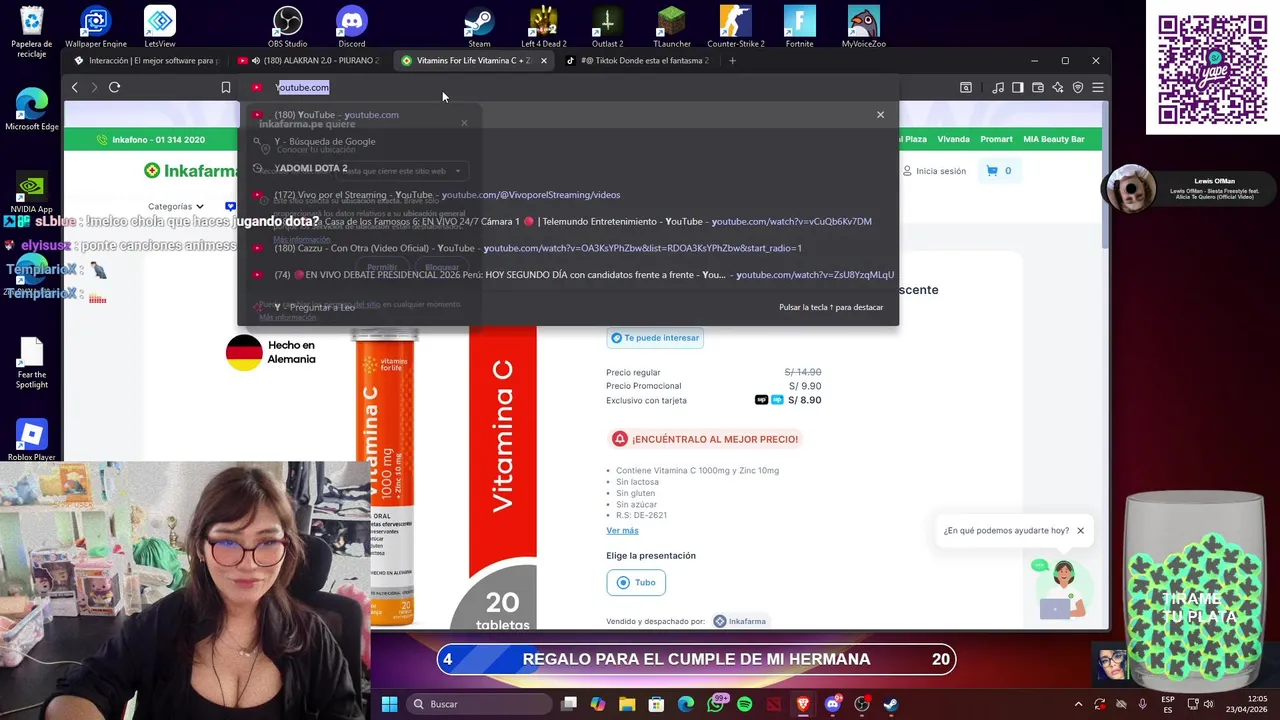Open the Promart store link
The height and width of the screenshot is (720, 1280).
point(996,139)
